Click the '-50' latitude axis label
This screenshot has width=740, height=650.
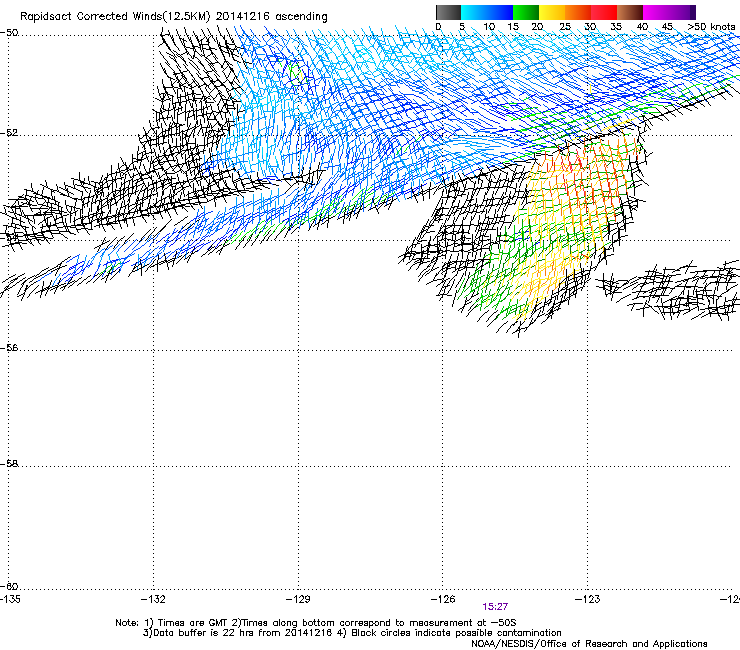tap(9, 33)
